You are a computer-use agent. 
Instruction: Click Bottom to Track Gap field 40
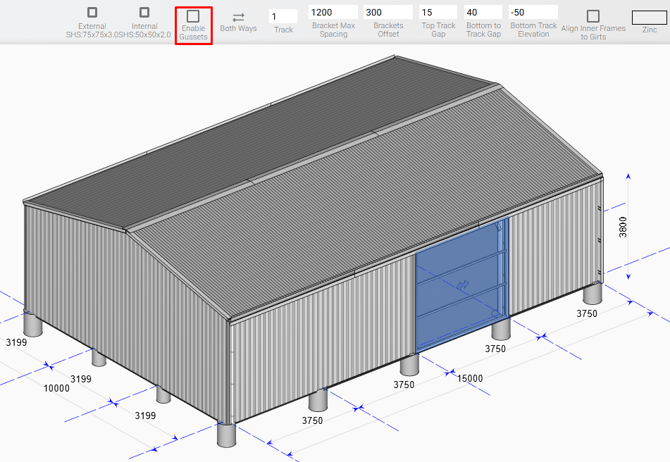point(483,12)
